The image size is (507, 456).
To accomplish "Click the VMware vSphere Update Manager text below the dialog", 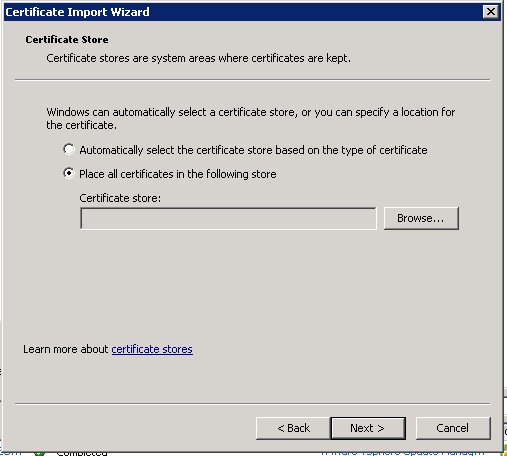I will 402,453.
